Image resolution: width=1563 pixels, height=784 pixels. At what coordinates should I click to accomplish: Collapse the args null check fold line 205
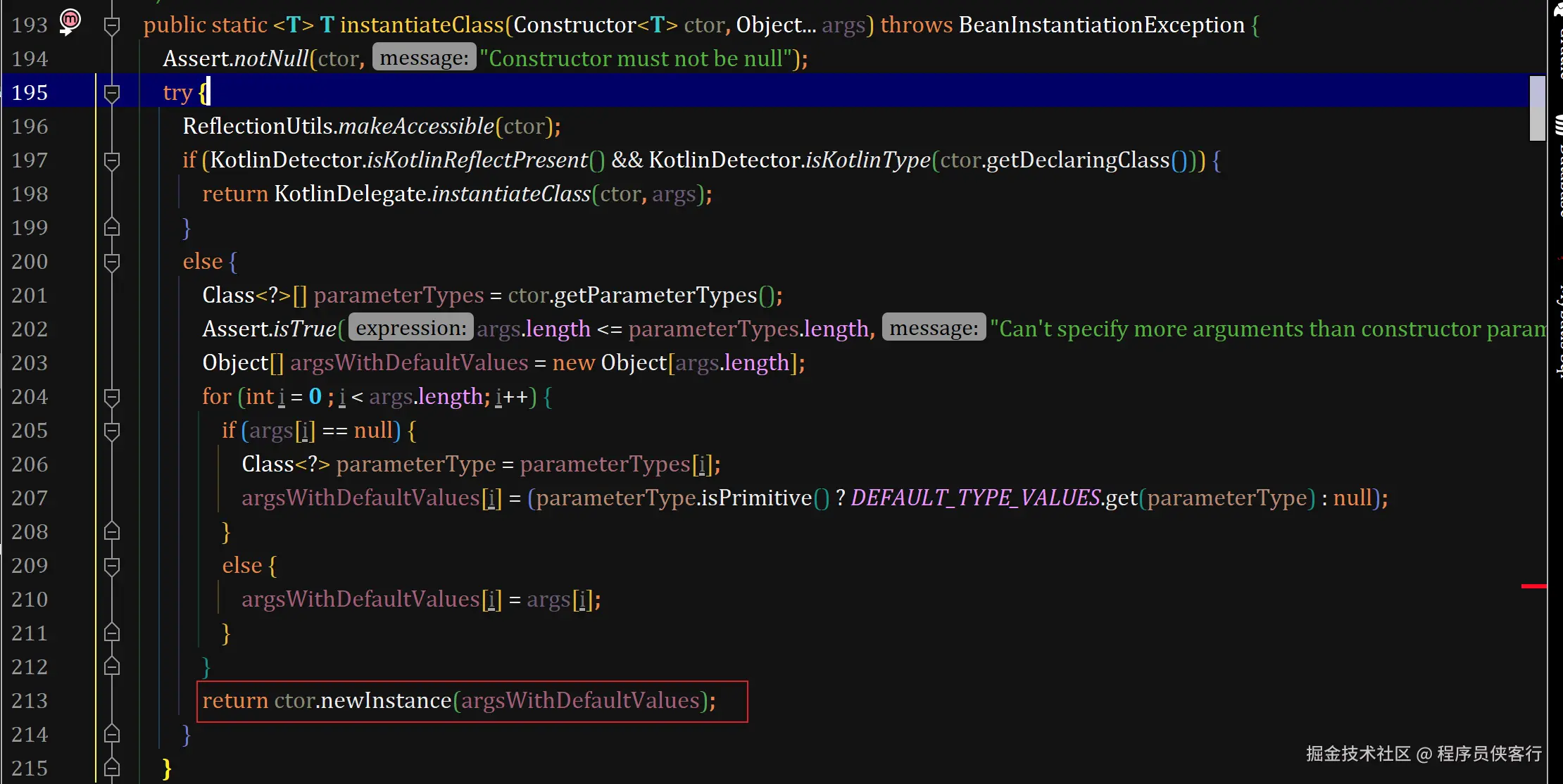112,431
